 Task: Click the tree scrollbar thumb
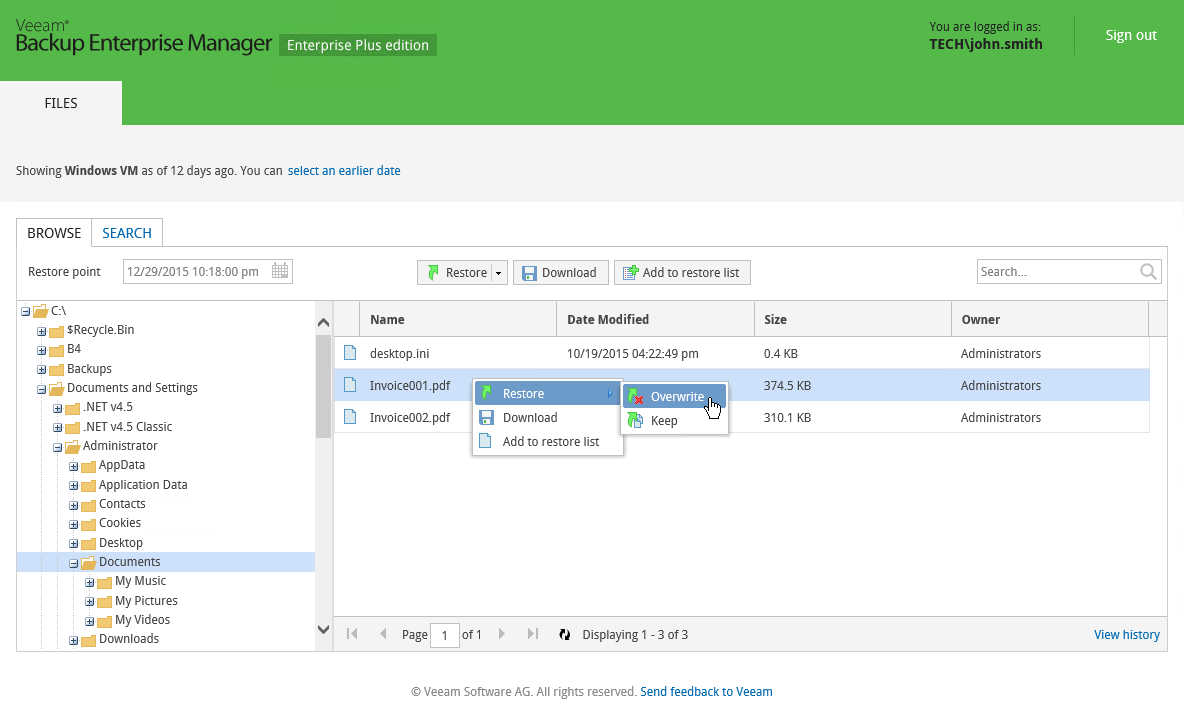323,386
